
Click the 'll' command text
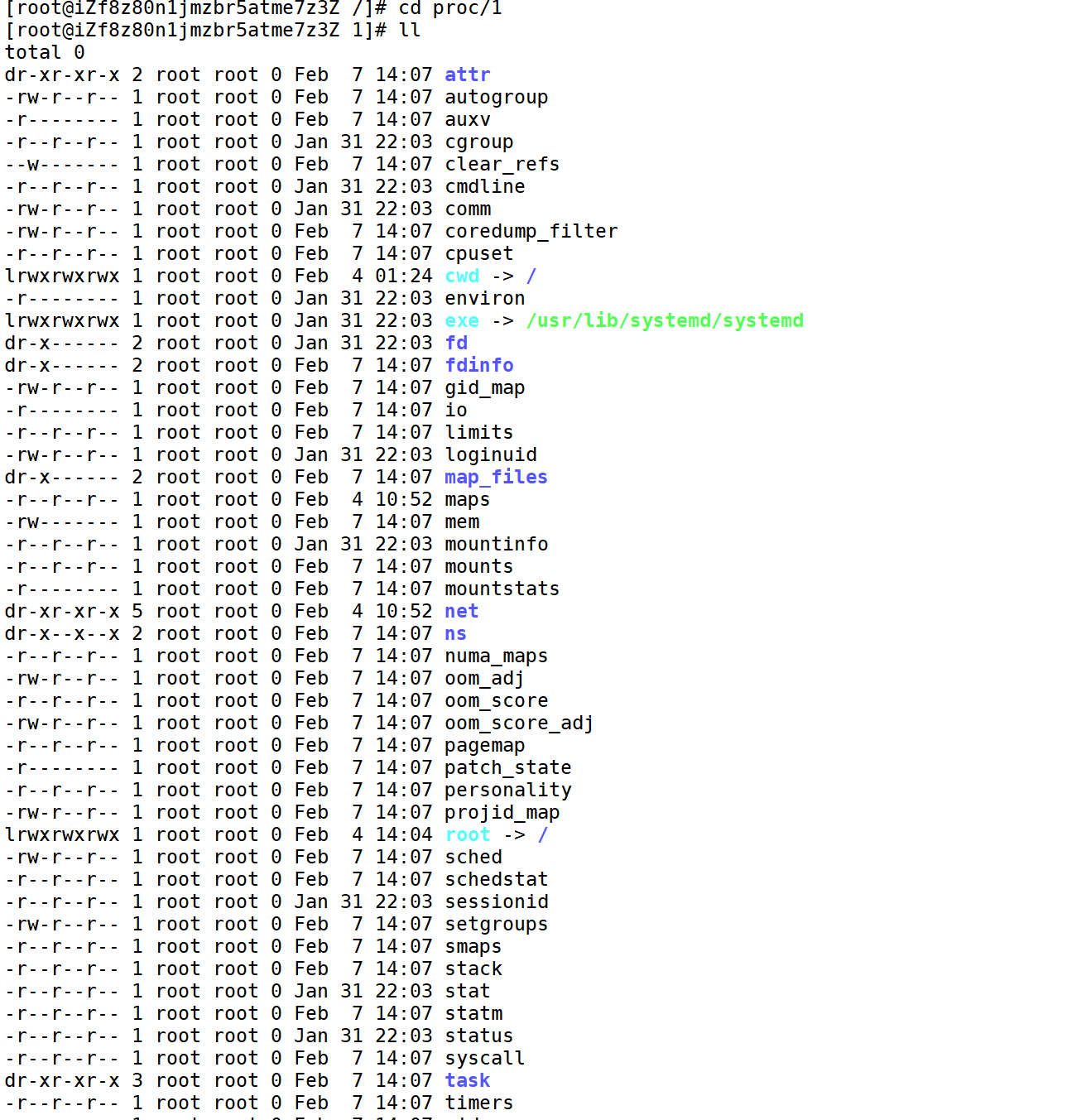410,30
